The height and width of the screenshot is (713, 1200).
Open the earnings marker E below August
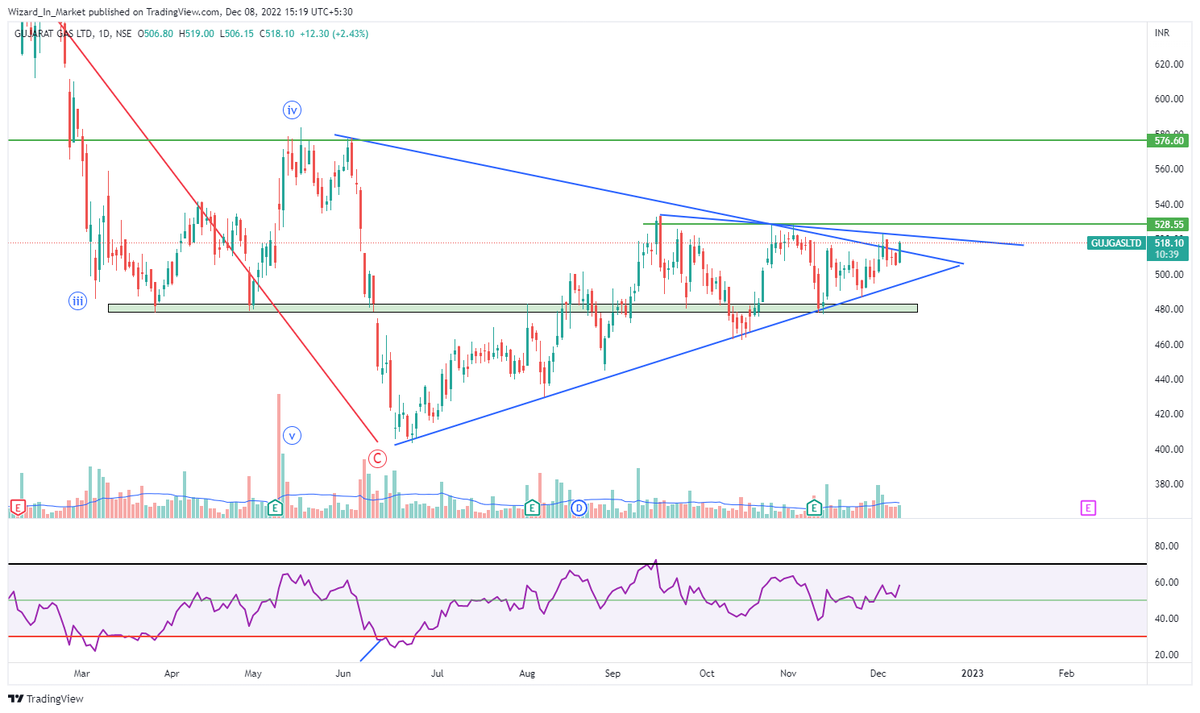point(532,508)
